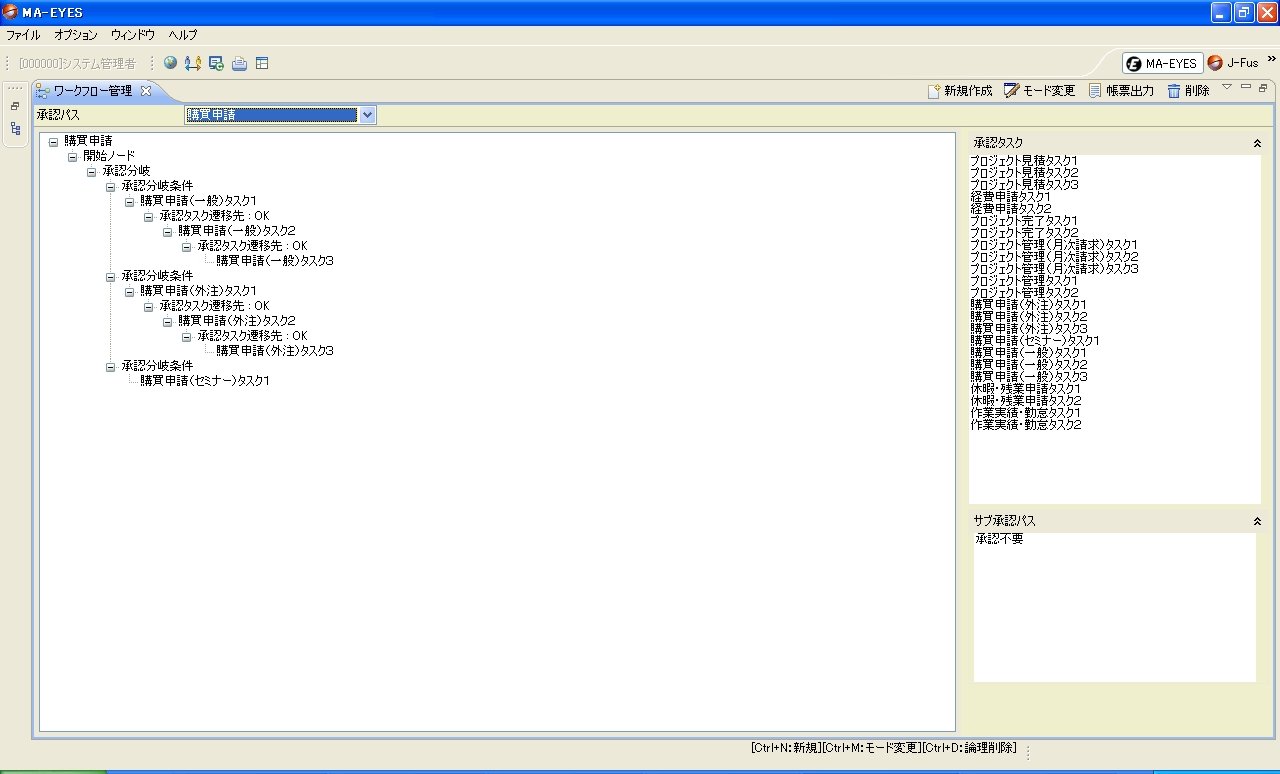Select 作業実績・勤怠タスク1 in the list
This screenshot has width=1280, height=774.
(1026, 413)
